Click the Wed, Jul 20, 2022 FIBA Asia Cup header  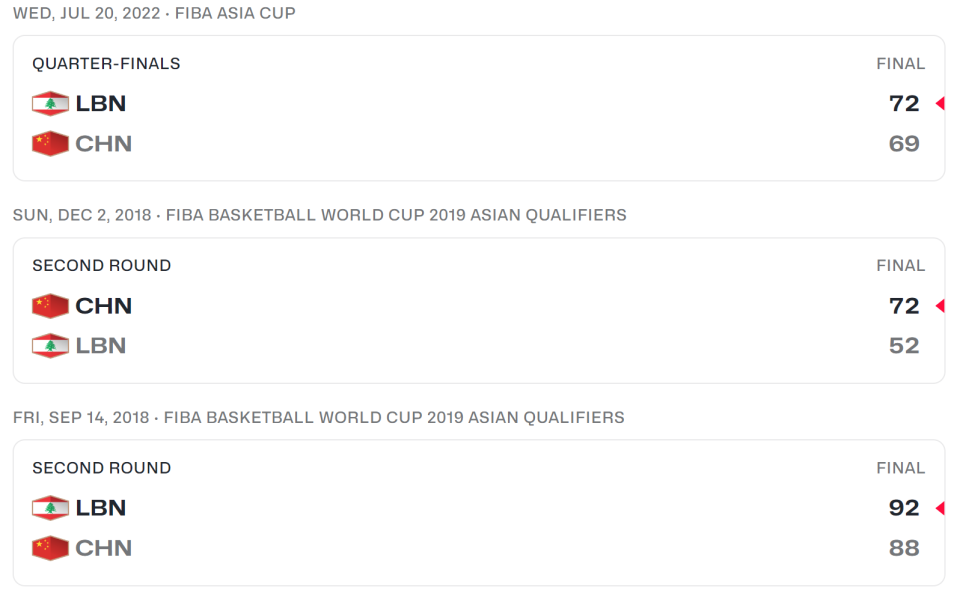[154, 13]
